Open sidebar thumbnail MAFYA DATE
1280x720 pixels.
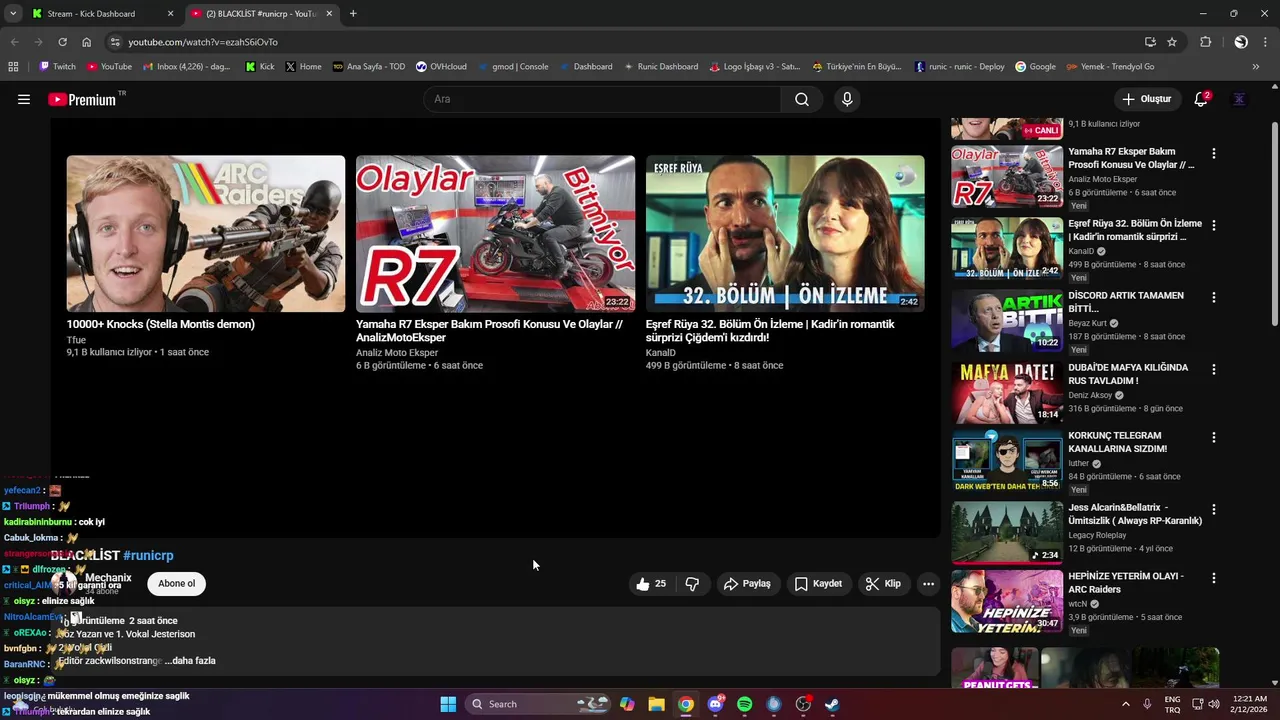click(1007, 393)
